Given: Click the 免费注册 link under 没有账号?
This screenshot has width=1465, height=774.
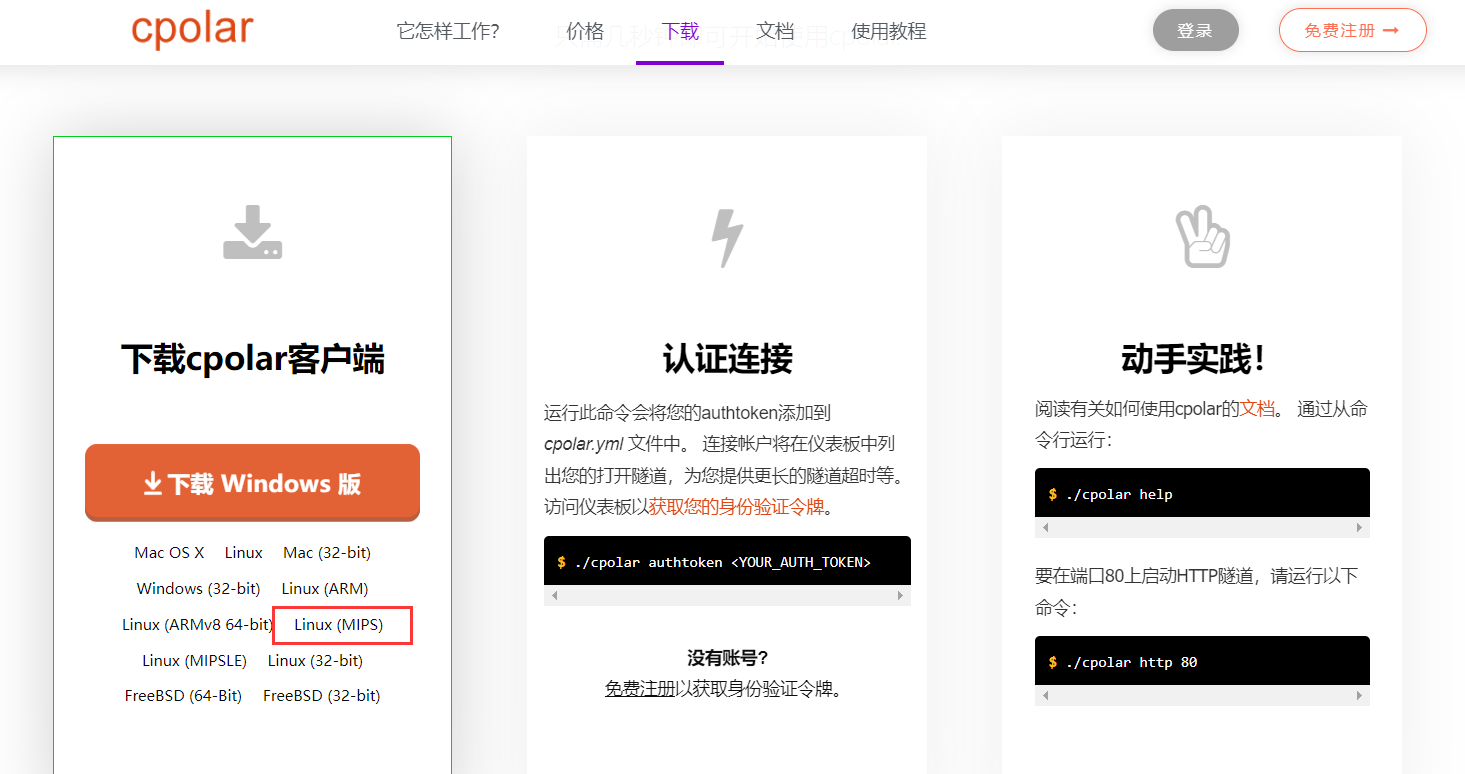Looking at the screenshot, I should 640,689.
